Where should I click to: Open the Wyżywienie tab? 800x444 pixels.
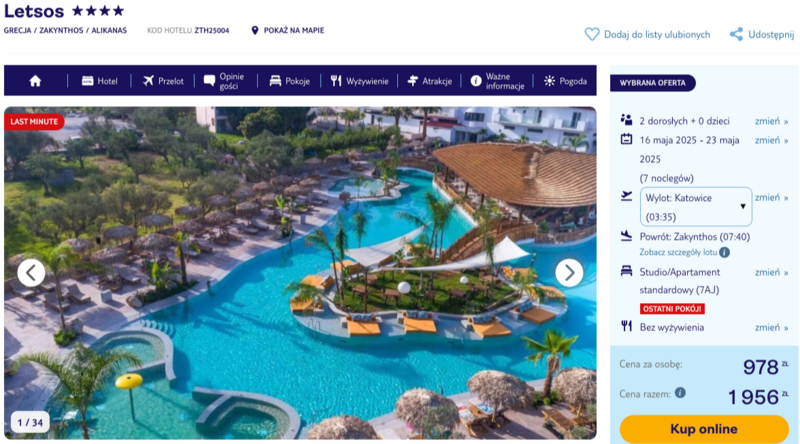pyautogui.click(x=359, y=81)
